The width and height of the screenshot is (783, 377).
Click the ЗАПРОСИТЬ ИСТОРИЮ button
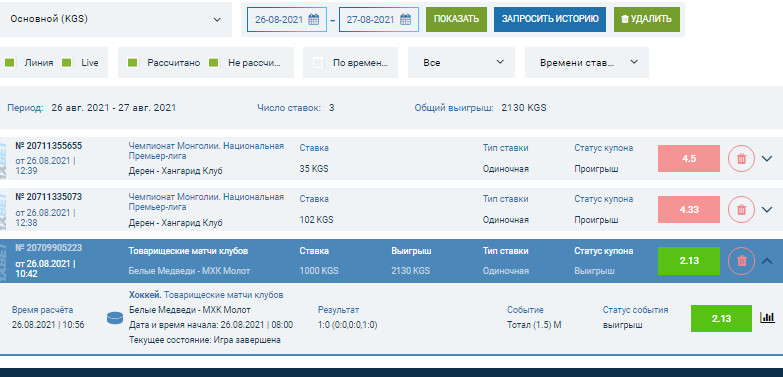pos(550,19)
